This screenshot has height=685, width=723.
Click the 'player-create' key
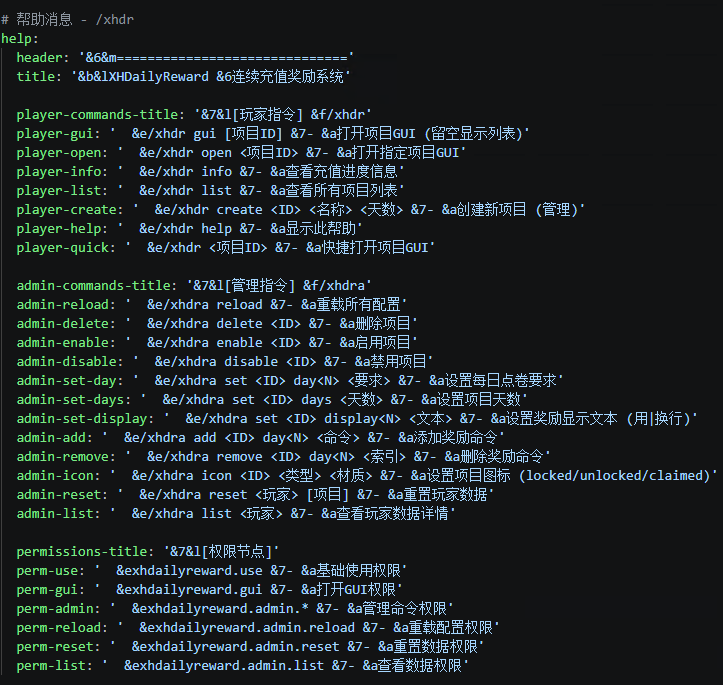(66, 210)
